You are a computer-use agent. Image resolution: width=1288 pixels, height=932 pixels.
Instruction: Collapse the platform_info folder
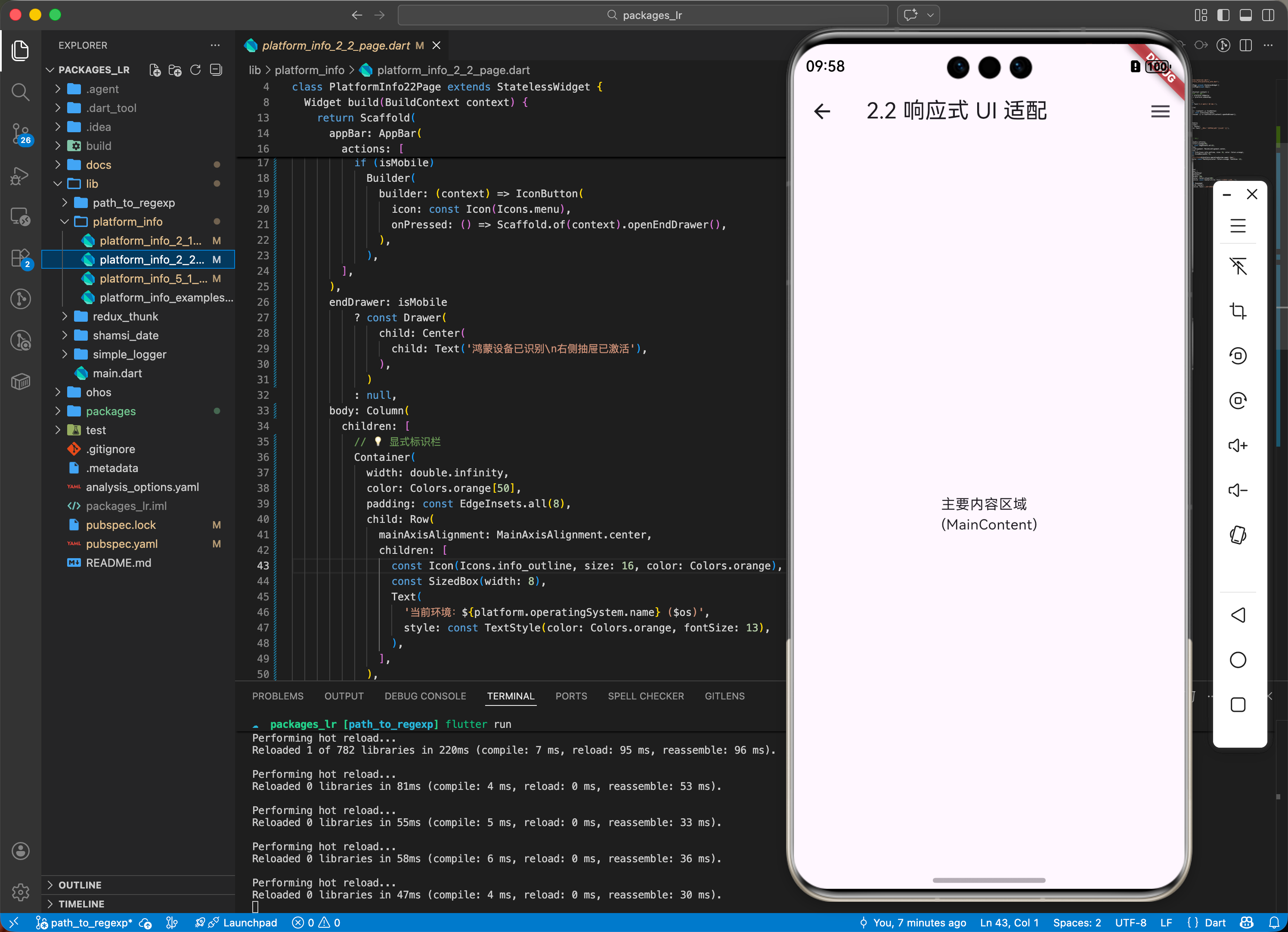[127, 222]
